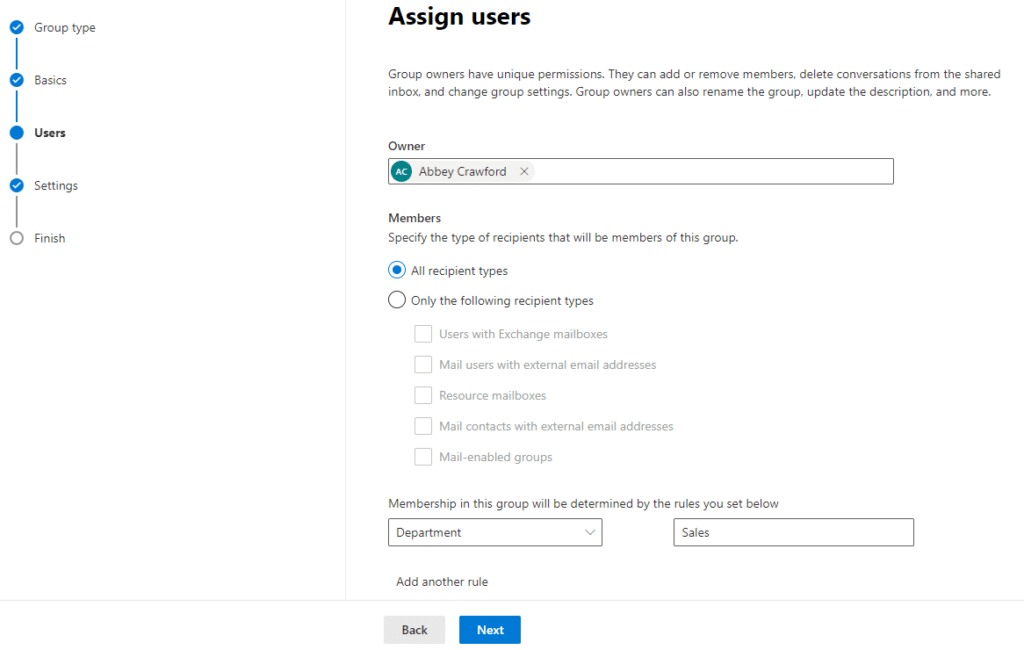Select All recipient types radio button
This screenshot has width=1024, height=650.
397,271
